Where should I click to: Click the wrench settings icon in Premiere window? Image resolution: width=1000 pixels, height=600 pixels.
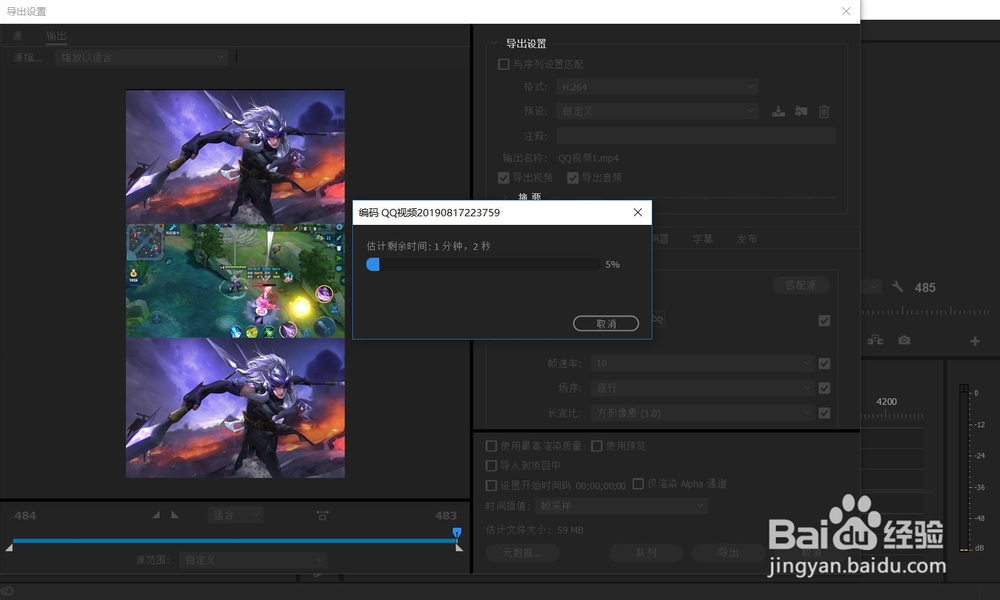click(897, 287)
